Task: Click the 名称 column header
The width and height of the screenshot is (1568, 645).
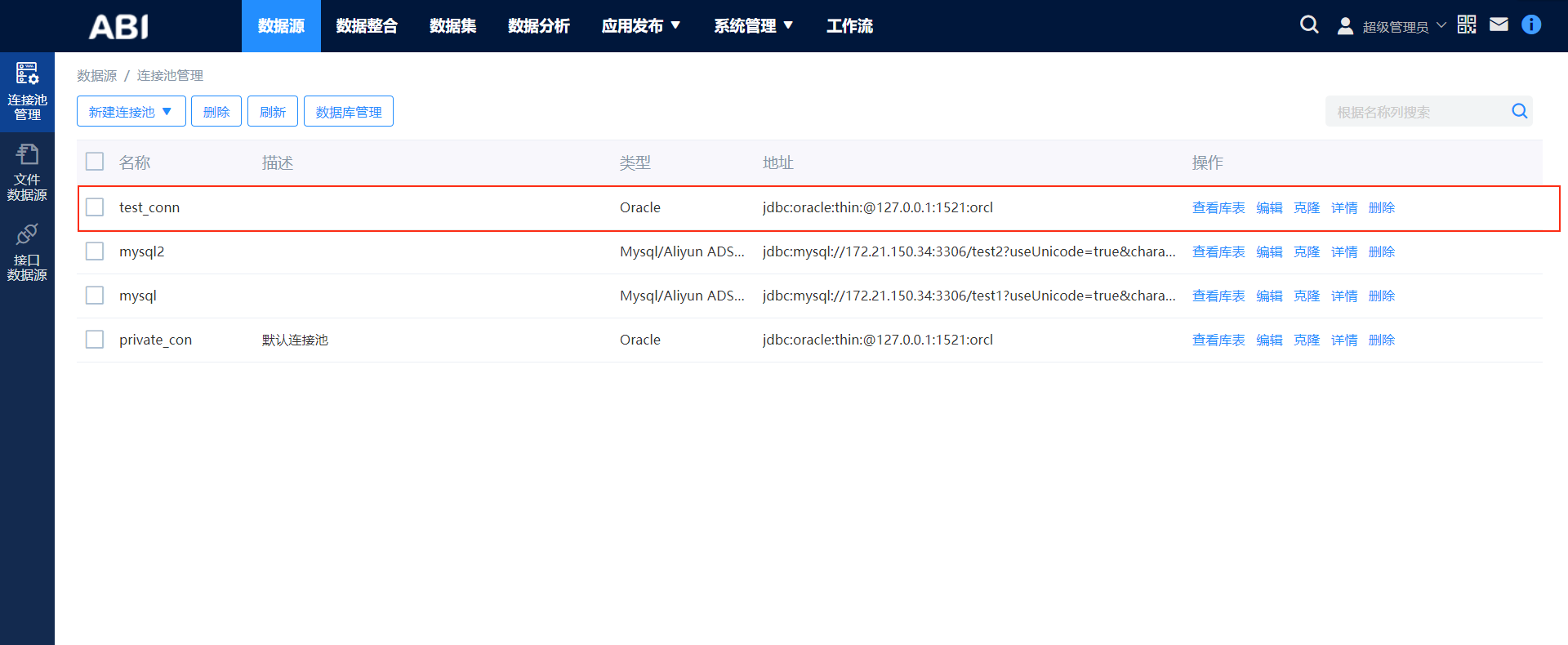Action: [x=135, y=162]
